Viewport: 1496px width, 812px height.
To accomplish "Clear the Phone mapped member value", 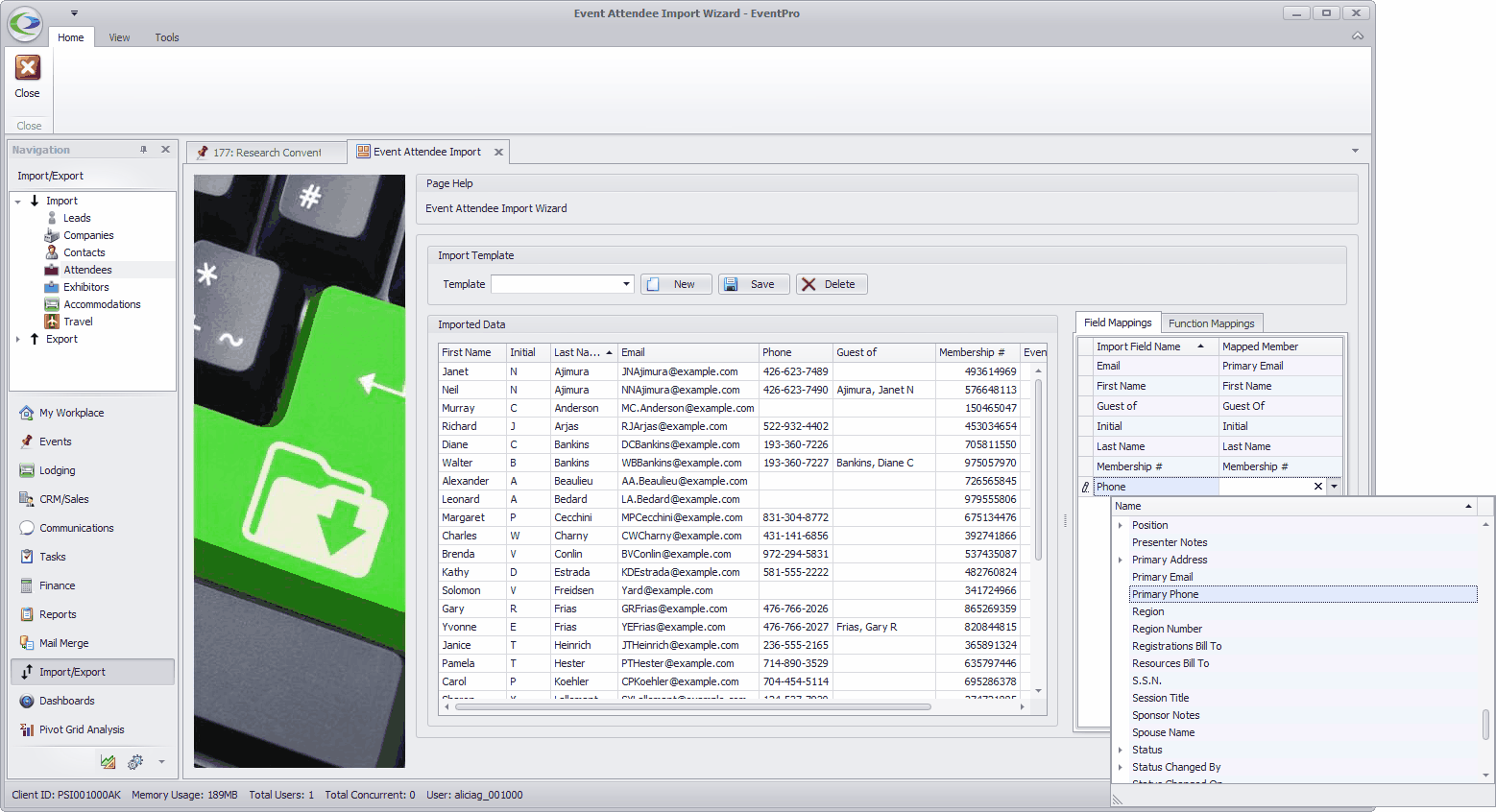I will [x=1318, y=487].
